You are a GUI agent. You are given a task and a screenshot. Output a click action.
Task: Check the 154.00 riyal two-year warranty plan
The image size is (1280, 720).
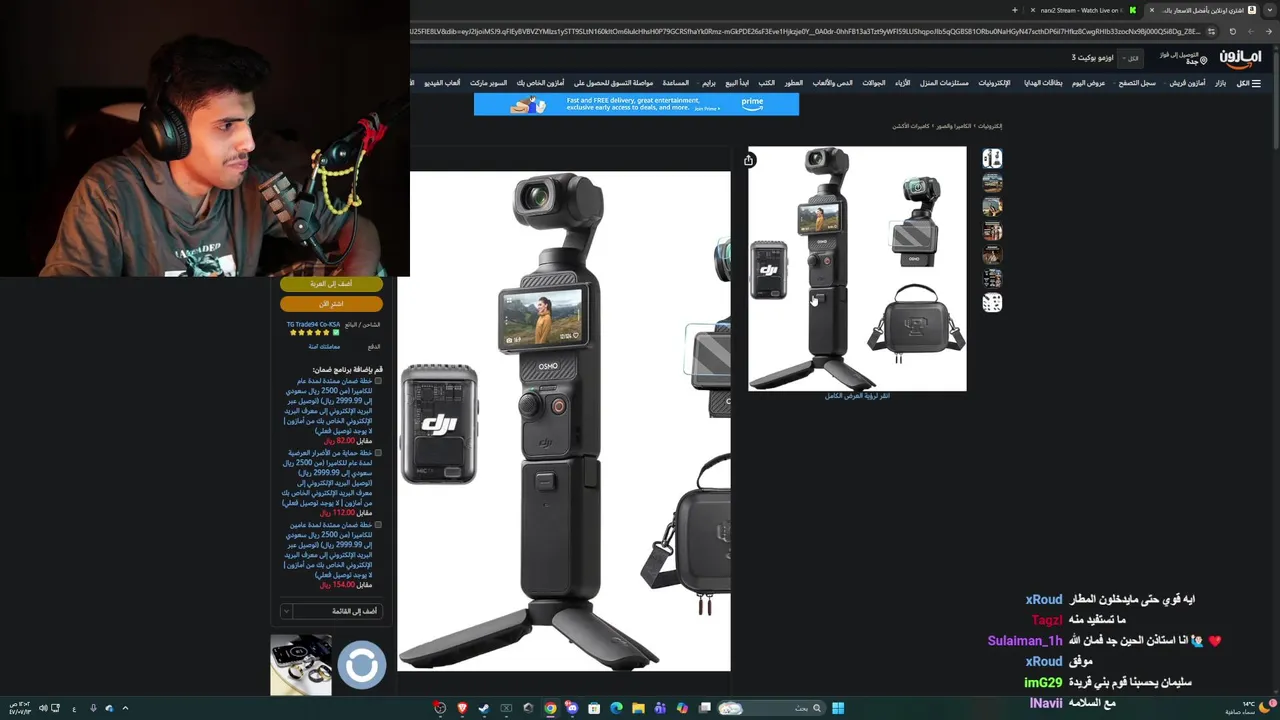coord(378,525)
